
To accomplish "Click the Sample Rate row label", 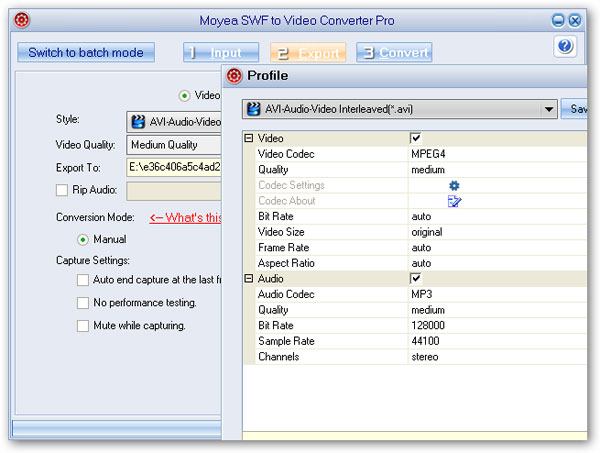I will [x=286, y=341].
